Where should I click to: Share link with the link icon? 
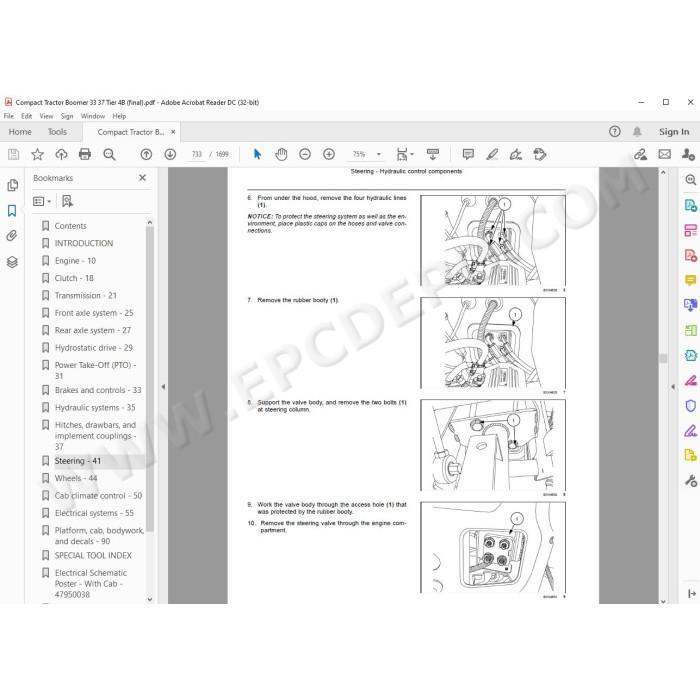(x=641, y=154)
